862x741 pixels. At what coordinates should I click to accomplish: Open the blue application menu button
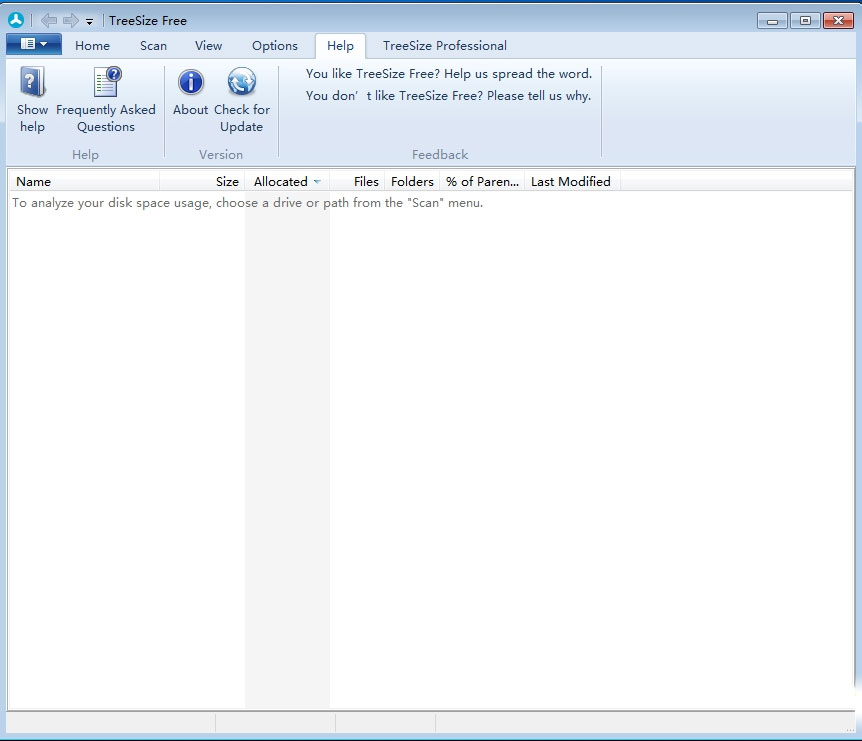[34, 44]
